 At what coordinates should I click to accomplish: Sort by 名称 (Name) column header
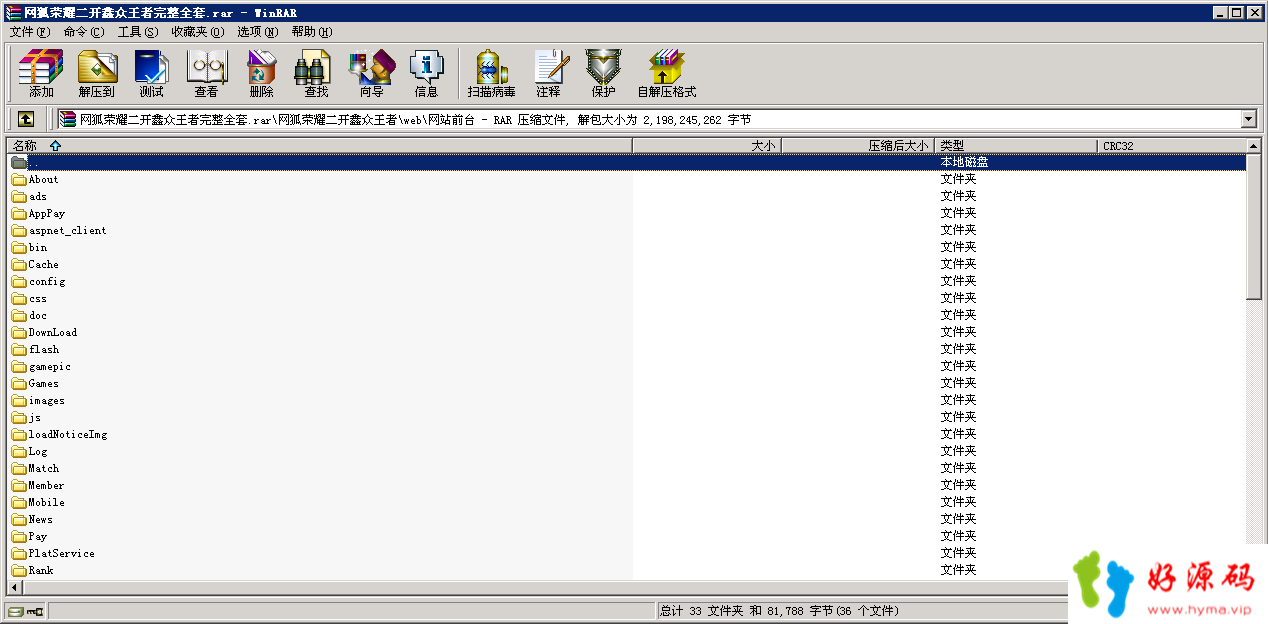(x=319, y=146)
